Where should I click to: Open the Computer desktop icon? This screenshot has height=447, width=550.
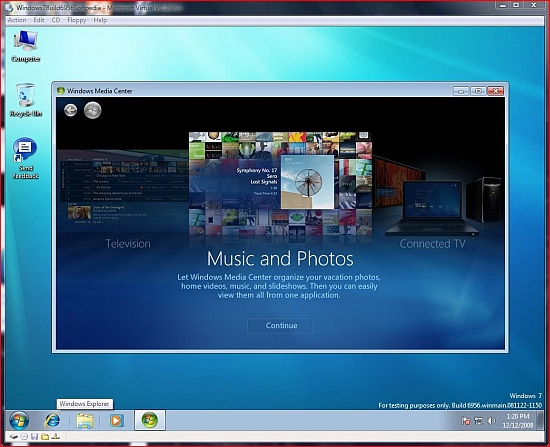click(26, 47)
